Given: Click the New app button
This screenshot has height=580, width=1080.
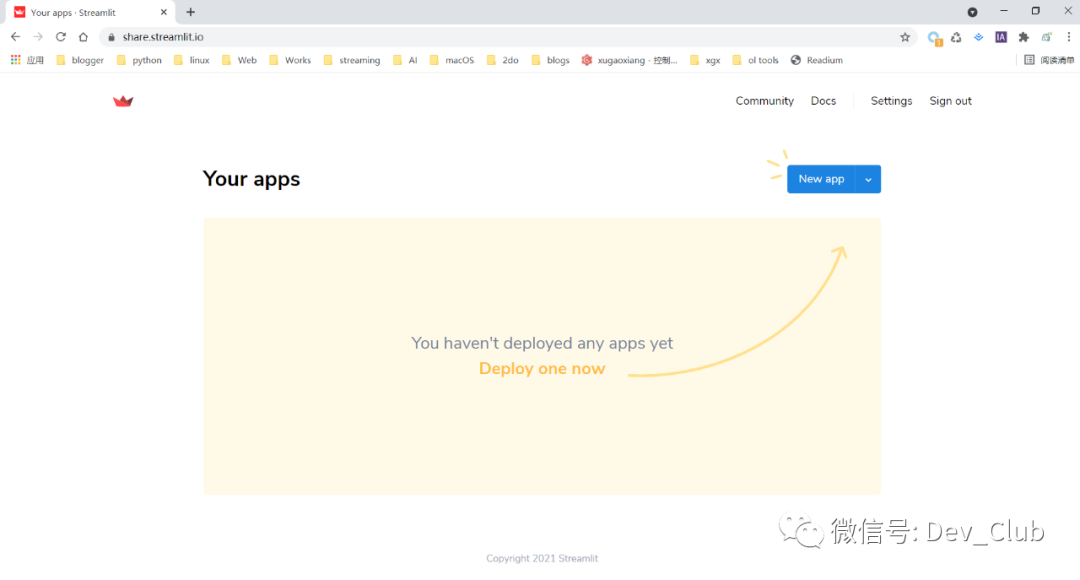Looking at the screenshot, I should pos(821,179).
